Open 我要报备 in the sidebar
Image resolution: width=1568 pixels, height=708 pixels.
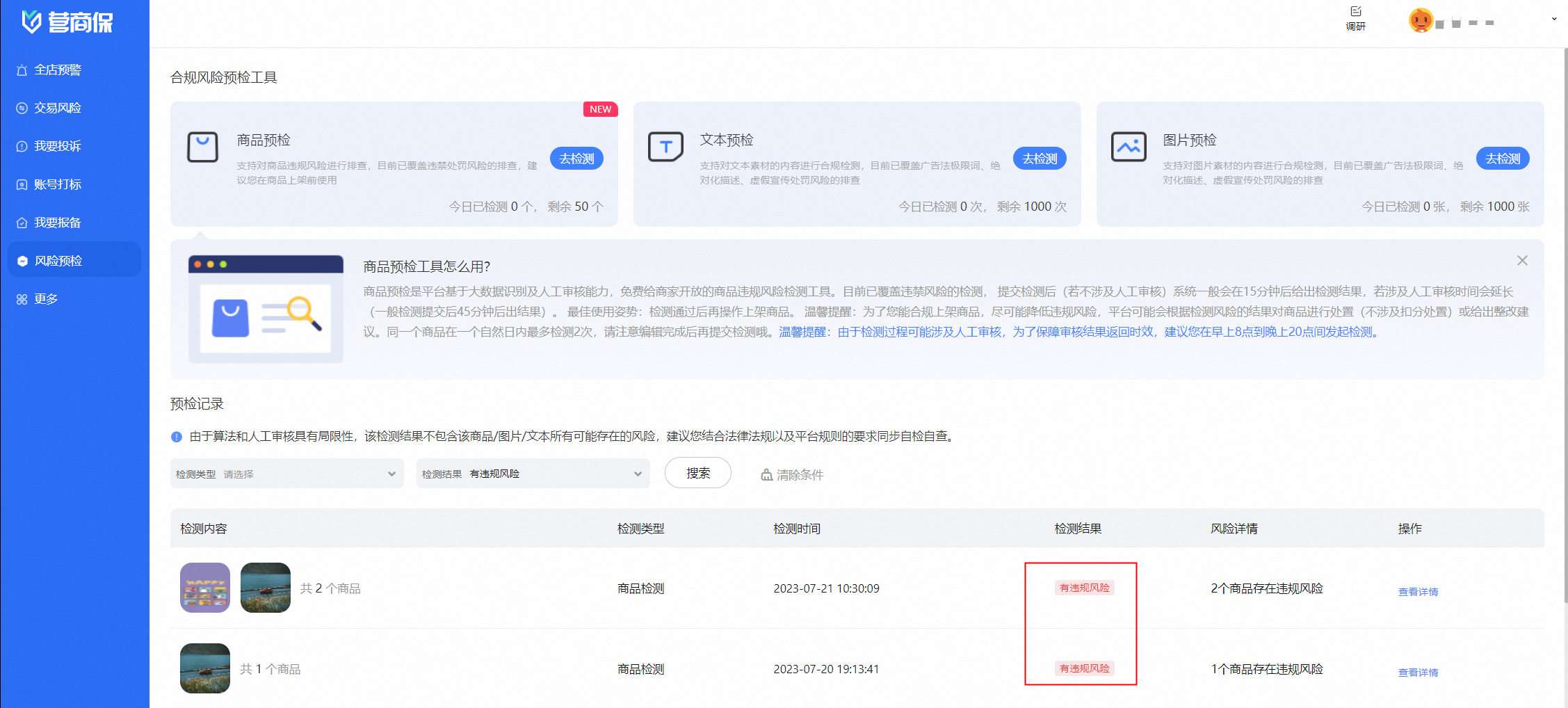pyautogui.click(x=74, y=223)
